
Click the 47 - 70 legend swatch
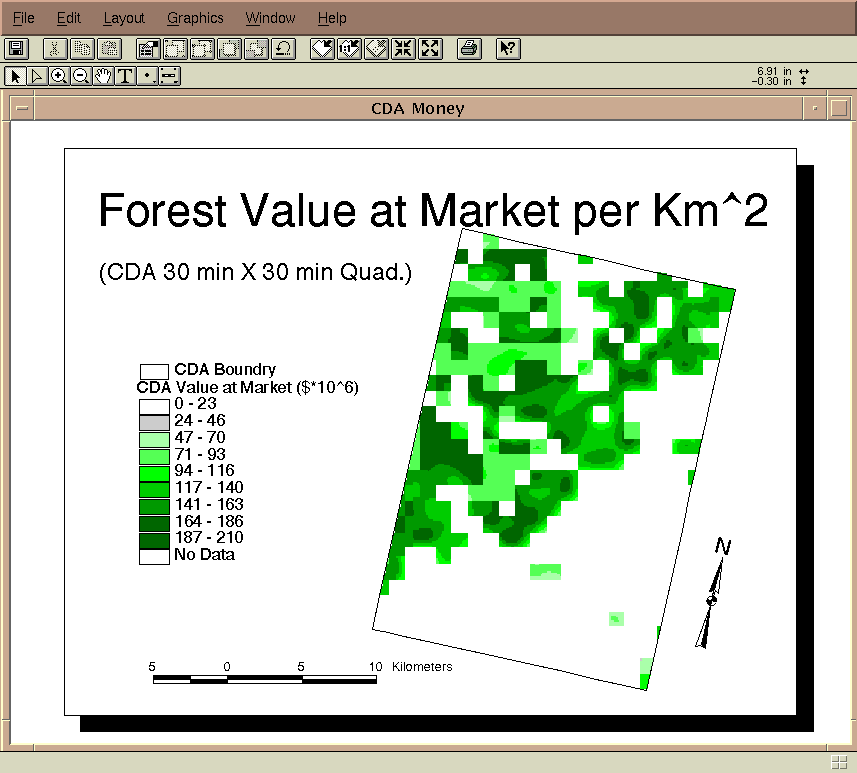coord(154,438)
